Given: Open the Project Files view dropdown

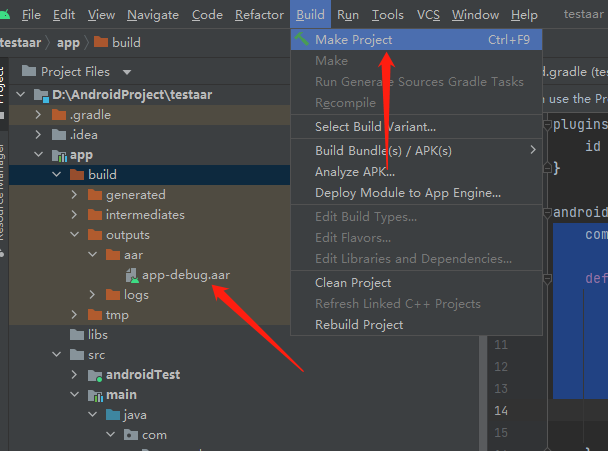Looking at the screenshot, I should coord(127,72).
